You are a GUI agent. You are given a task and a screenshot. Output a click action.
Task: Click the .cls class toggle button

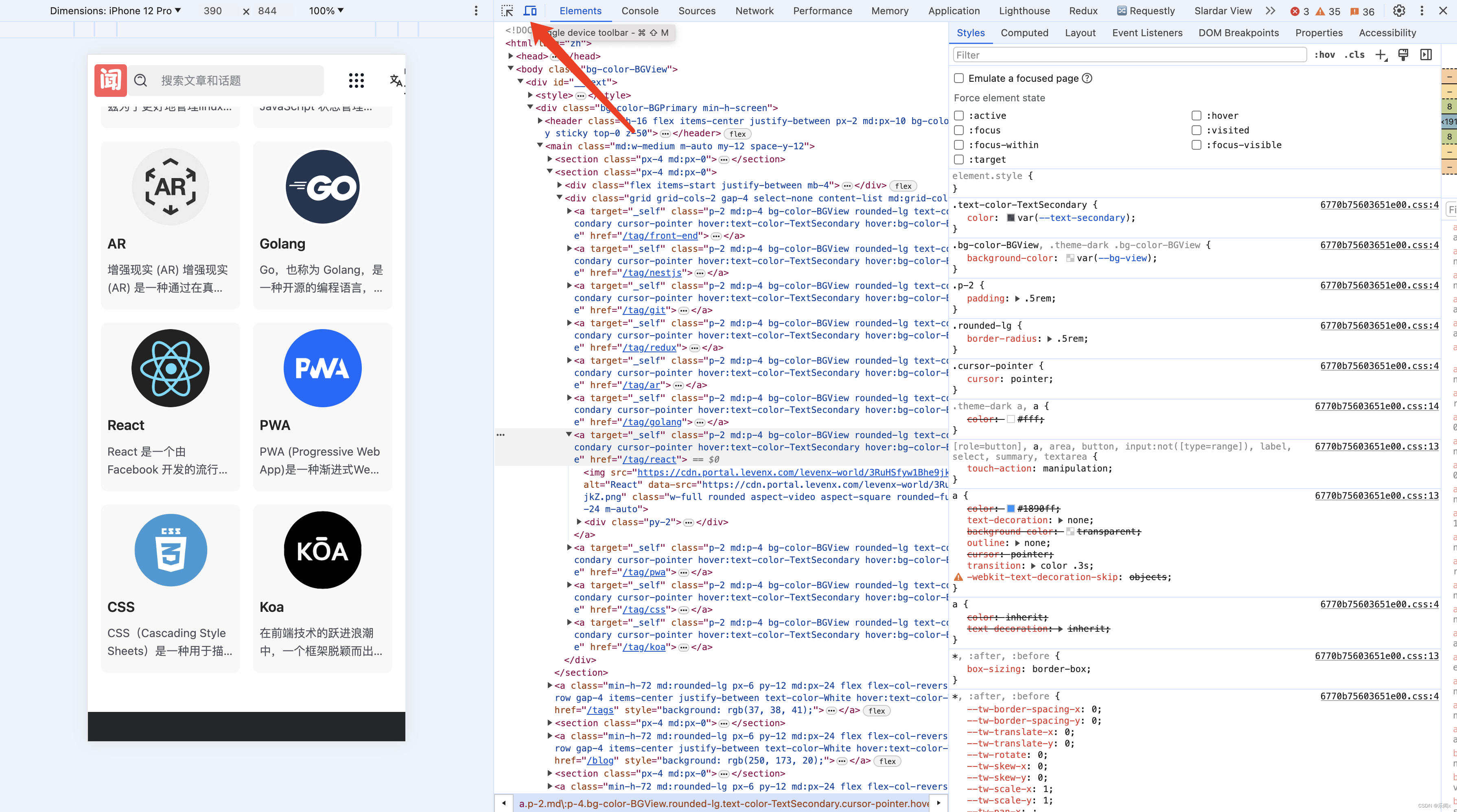pyautogui.click(x=1354, y=55)
